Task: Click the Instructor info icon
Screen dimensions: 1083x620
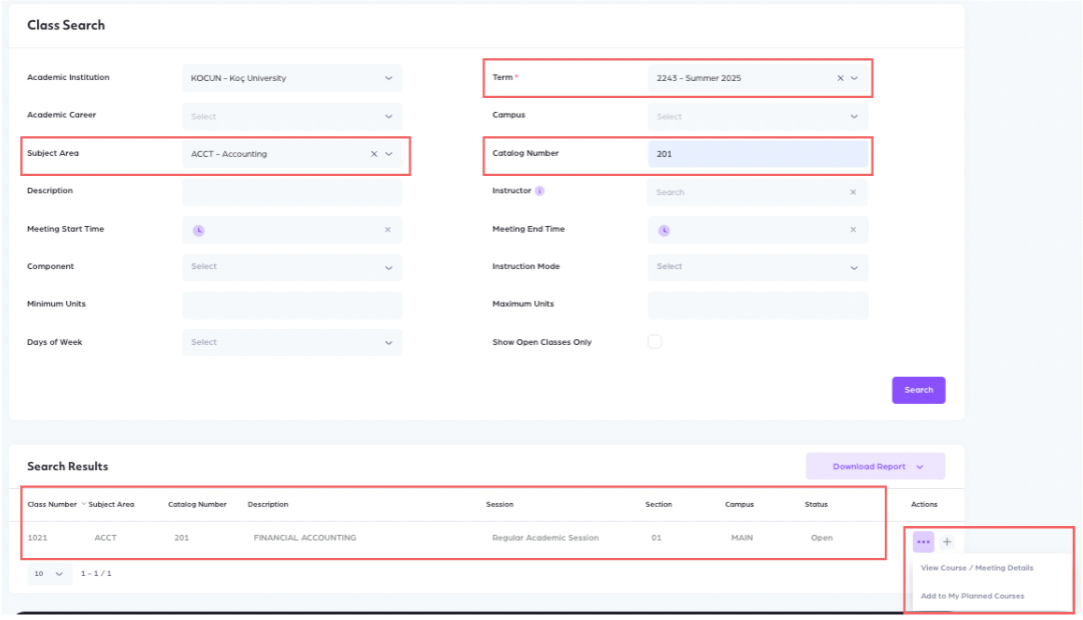Action: 540,191
